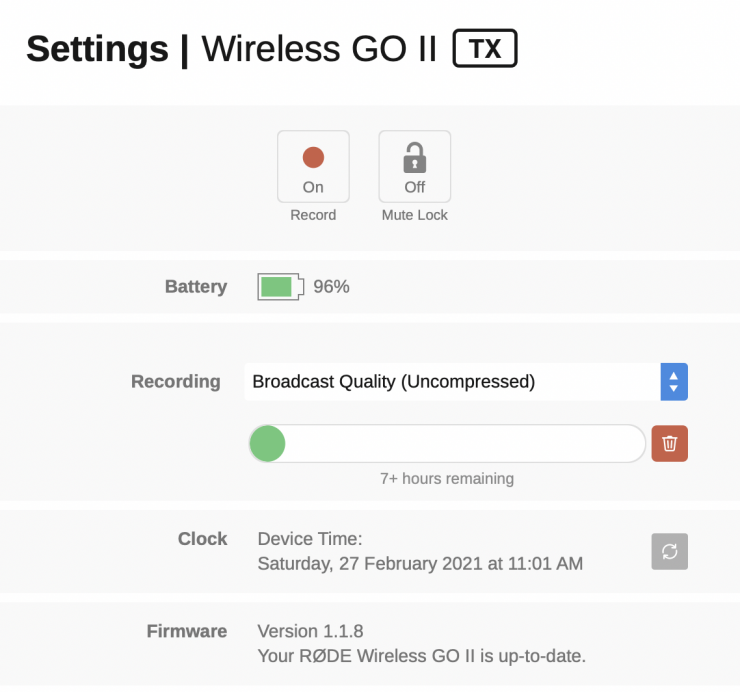
Task: Delete recordings with the red trash icon
Action: [670, 443]
